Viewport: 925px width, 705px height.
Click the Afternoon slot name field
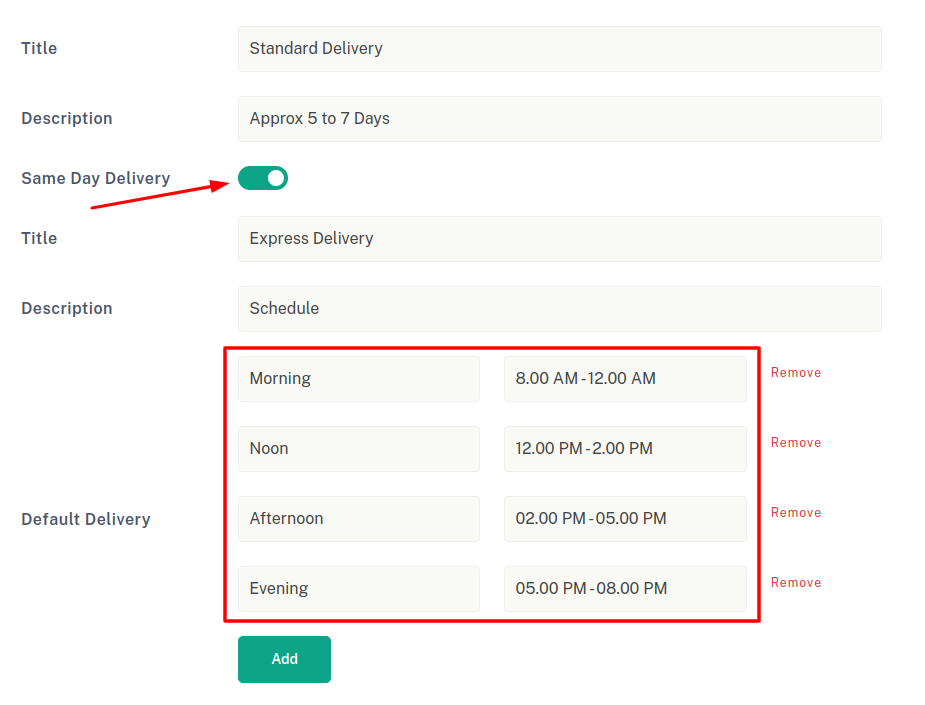click(x=358, y=519)
